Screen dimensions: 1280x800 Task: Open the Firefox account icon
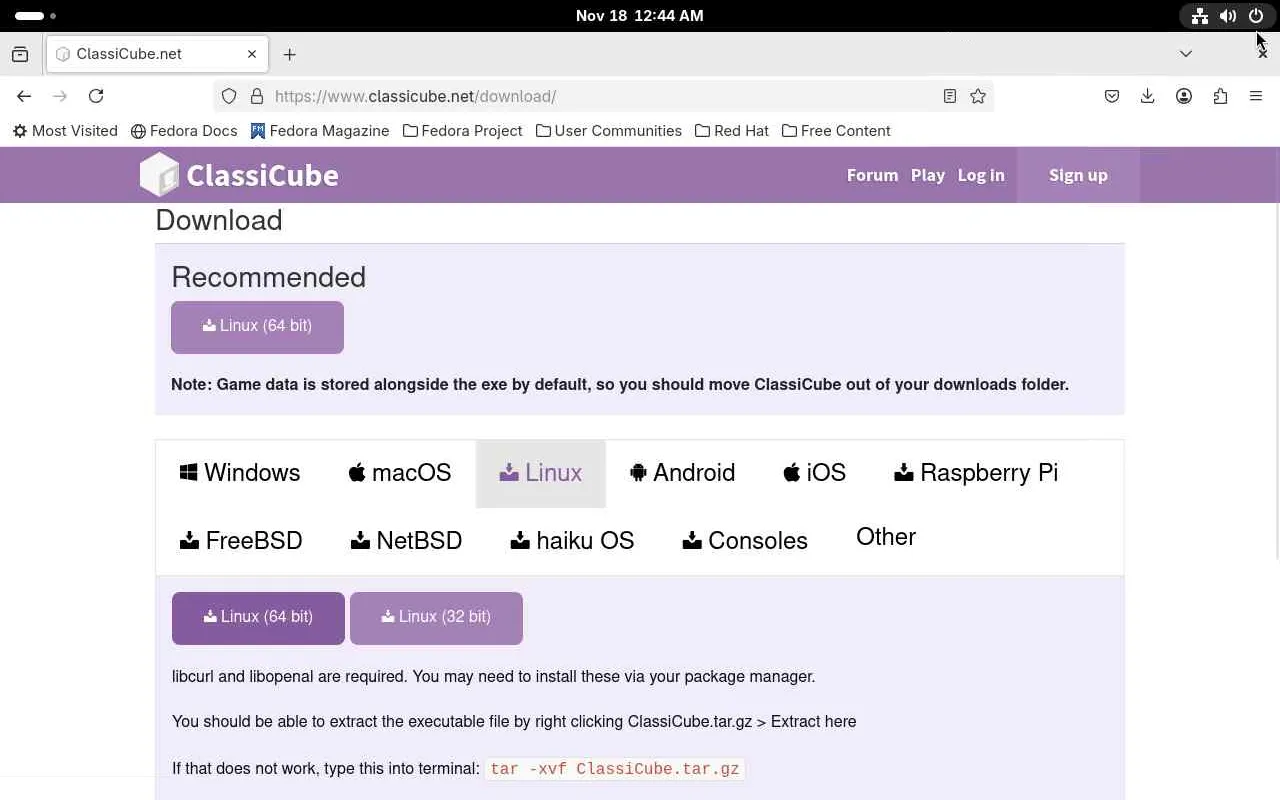(x=1184, y=96)
